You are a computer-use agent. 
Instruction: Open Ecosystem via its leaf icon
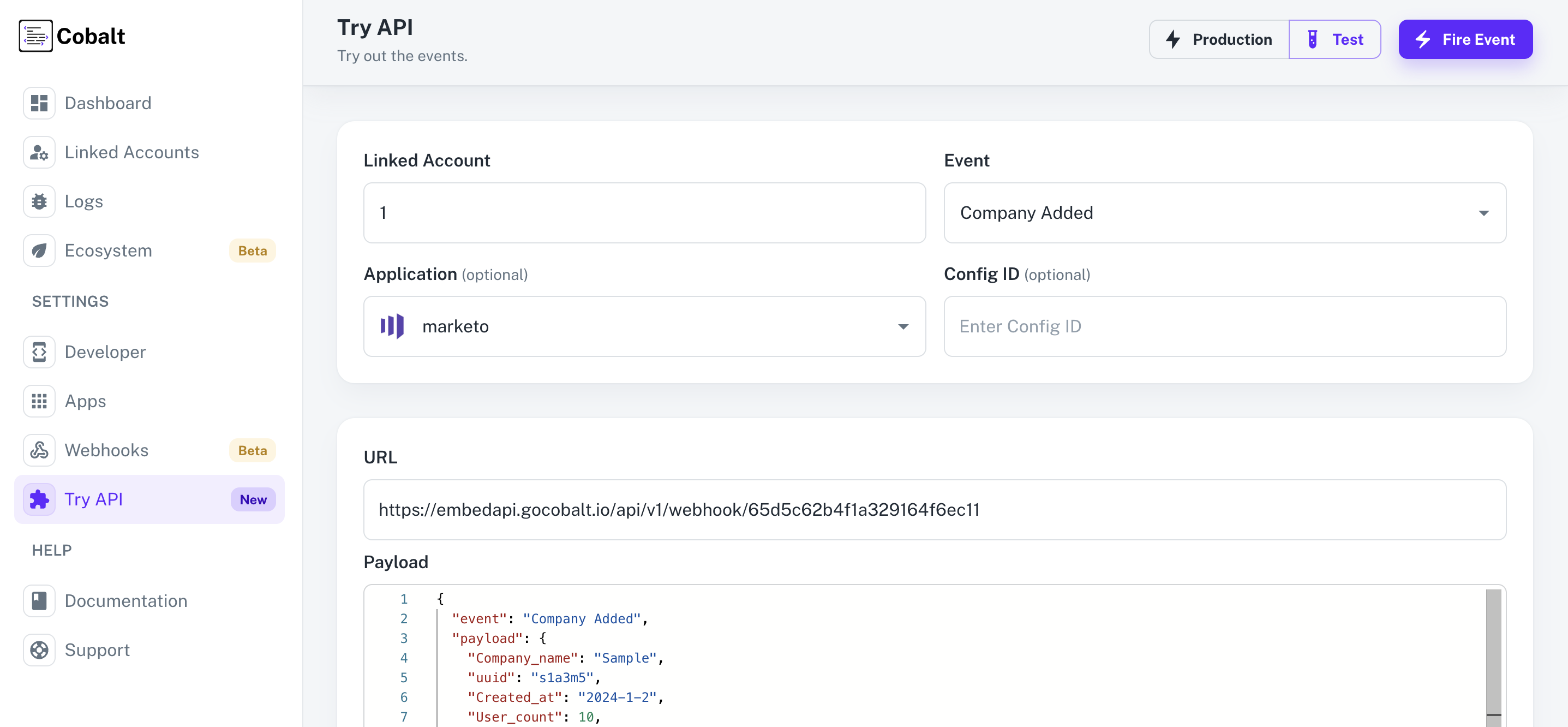(x=39, y=251)
